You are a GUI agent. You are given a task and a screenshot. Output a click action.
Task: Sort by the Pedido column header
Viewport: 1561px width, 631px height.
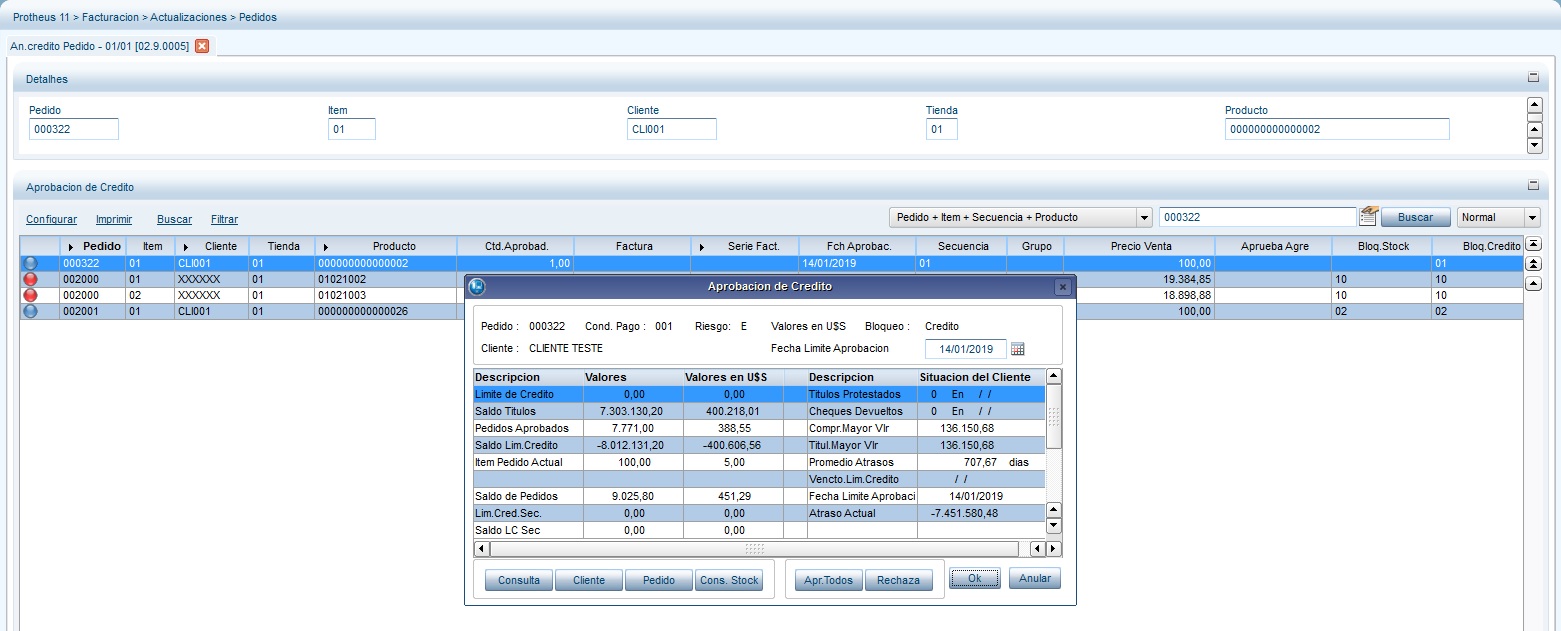[x=93, y=246]
